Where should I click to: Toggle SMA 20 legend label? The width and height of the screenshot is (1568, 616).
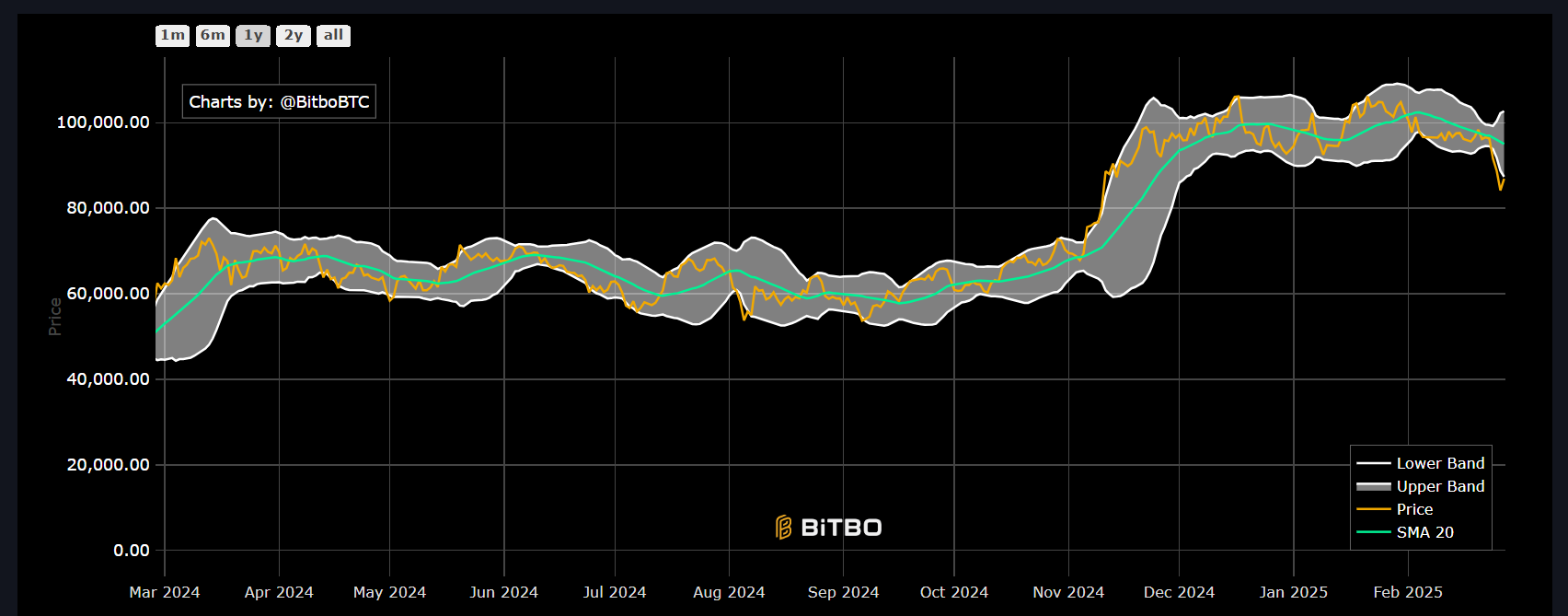tap(1424, 532)
